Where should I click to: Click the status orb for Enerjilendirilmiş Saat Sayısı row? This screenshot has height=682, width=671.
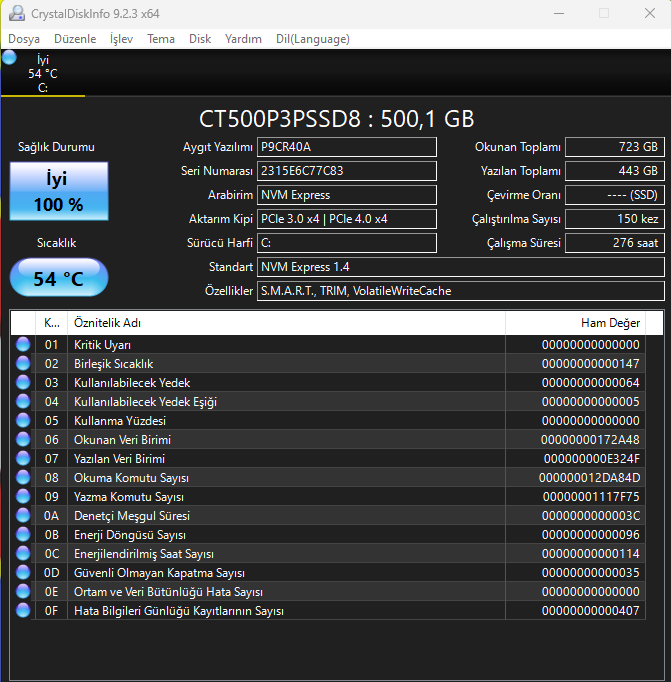[23, 554]
